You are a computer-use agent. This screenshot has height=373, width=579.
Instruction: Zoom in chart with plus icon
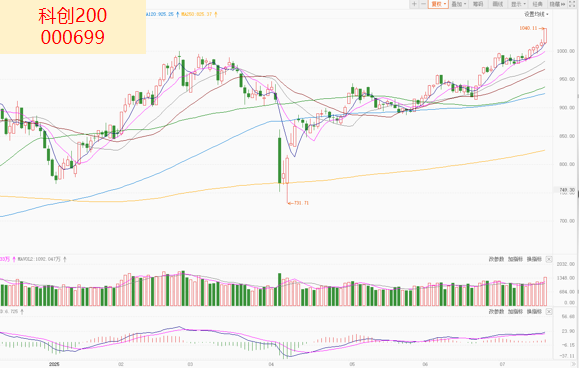[414, 4]
